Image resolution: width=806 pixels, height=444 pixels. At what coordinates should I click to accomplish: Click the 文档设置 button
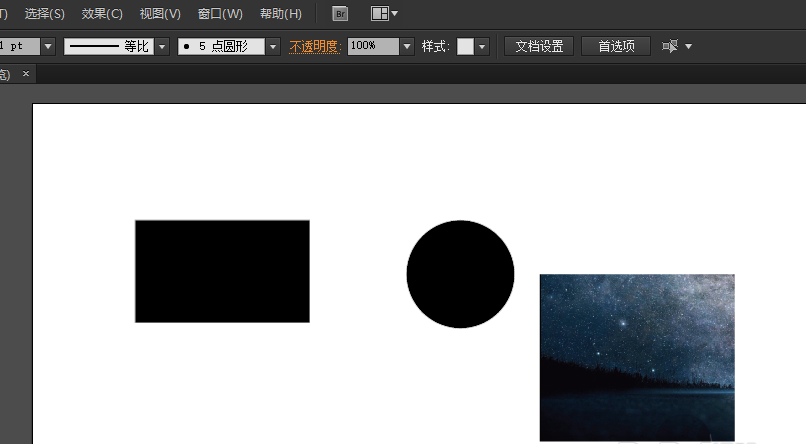point(539,46)
